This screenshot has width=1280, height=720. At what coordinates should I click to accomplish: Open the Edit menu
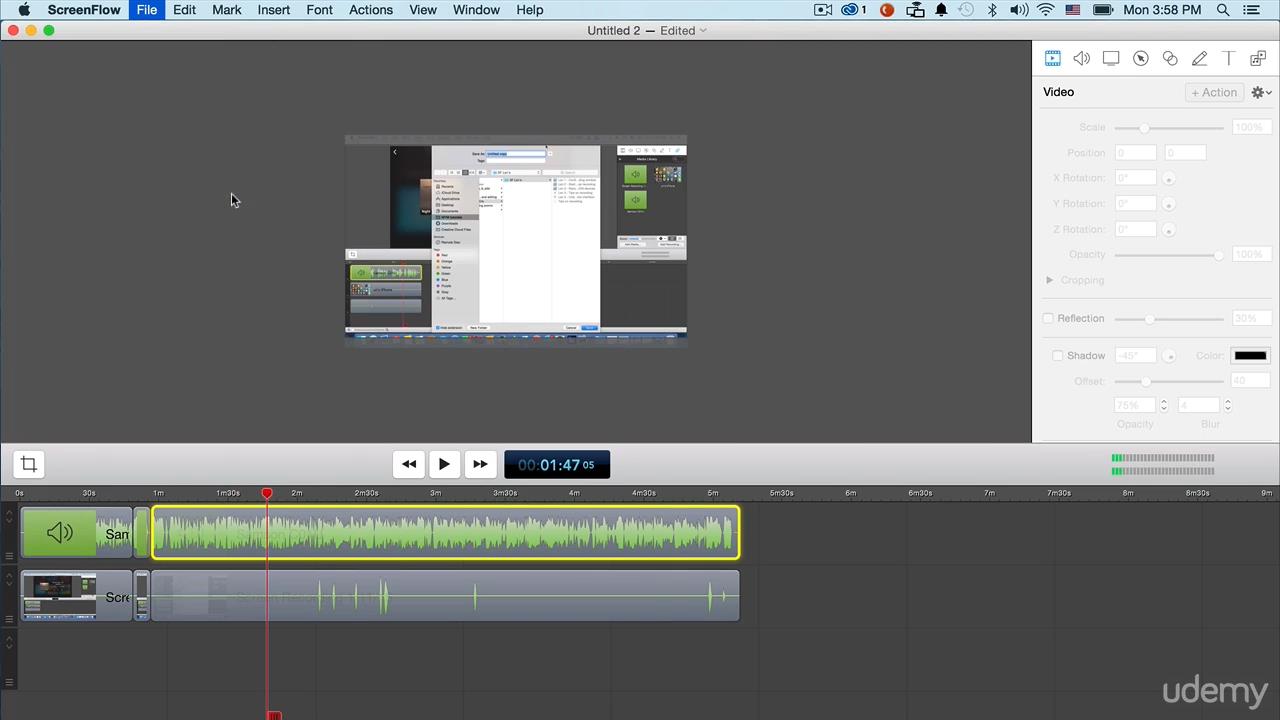[x=184, y=10]
